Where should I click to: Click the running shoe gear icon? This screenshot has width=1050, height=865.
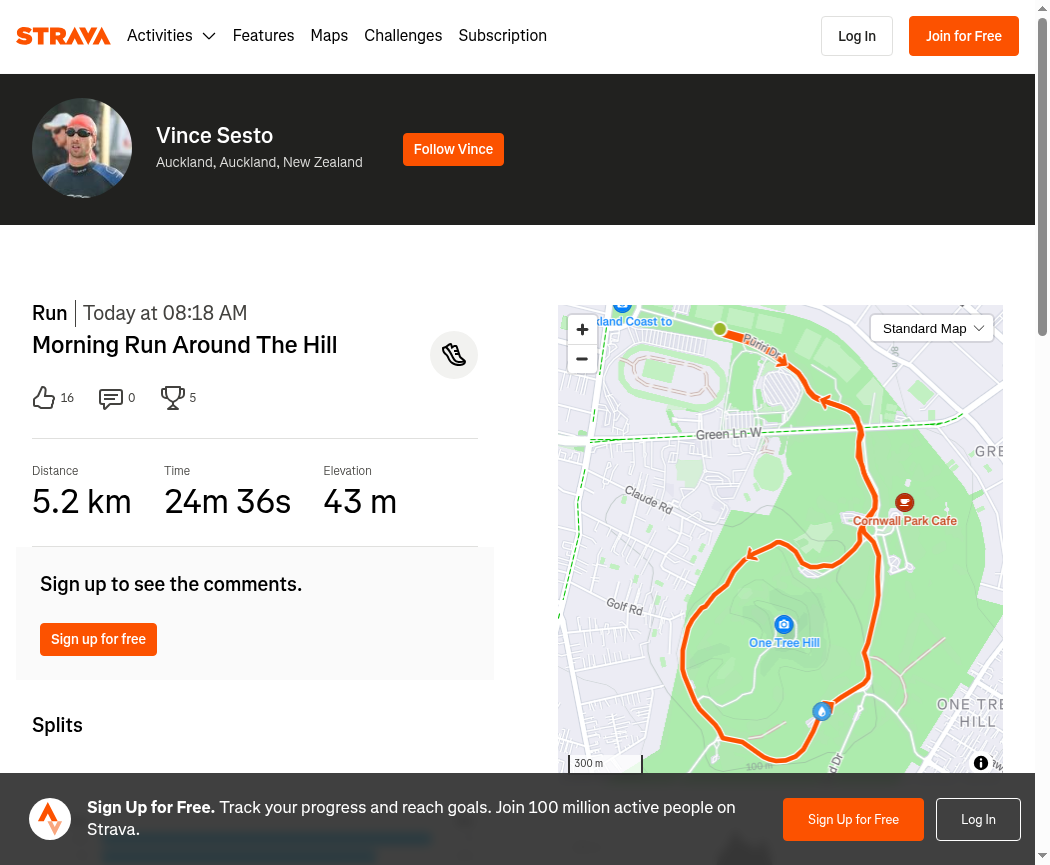click(454, 355)
